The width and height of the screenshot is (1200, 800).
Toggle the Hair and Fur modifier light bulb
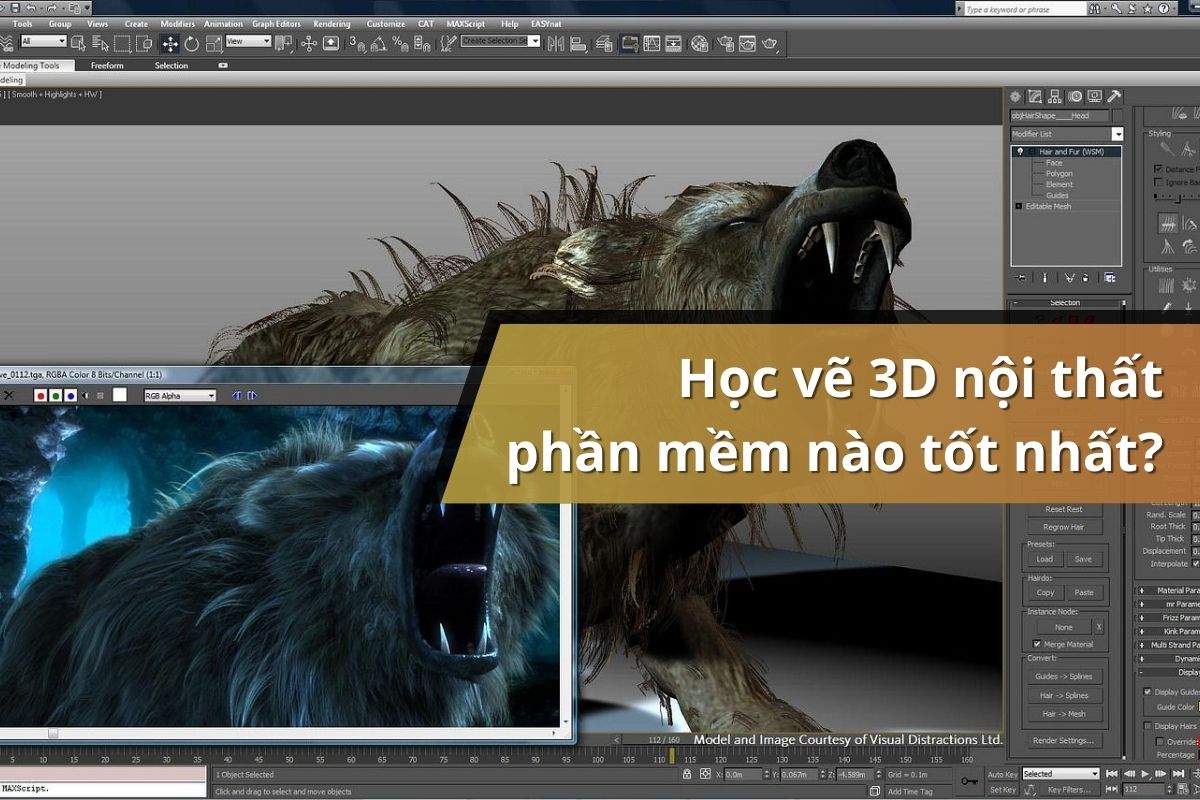pyautogui.click(x=1020, y=151)
